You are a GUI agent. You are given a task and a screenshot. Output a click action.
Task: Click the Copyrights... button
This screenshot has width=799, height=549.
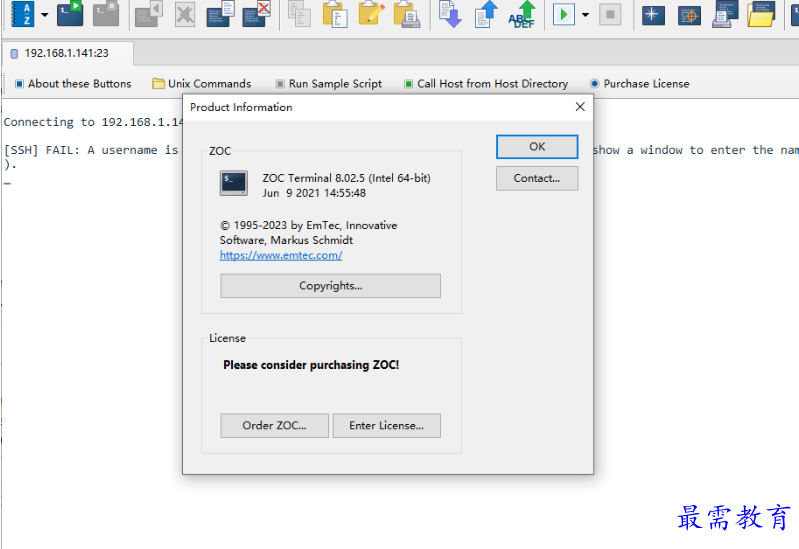[x=331, y=286]
